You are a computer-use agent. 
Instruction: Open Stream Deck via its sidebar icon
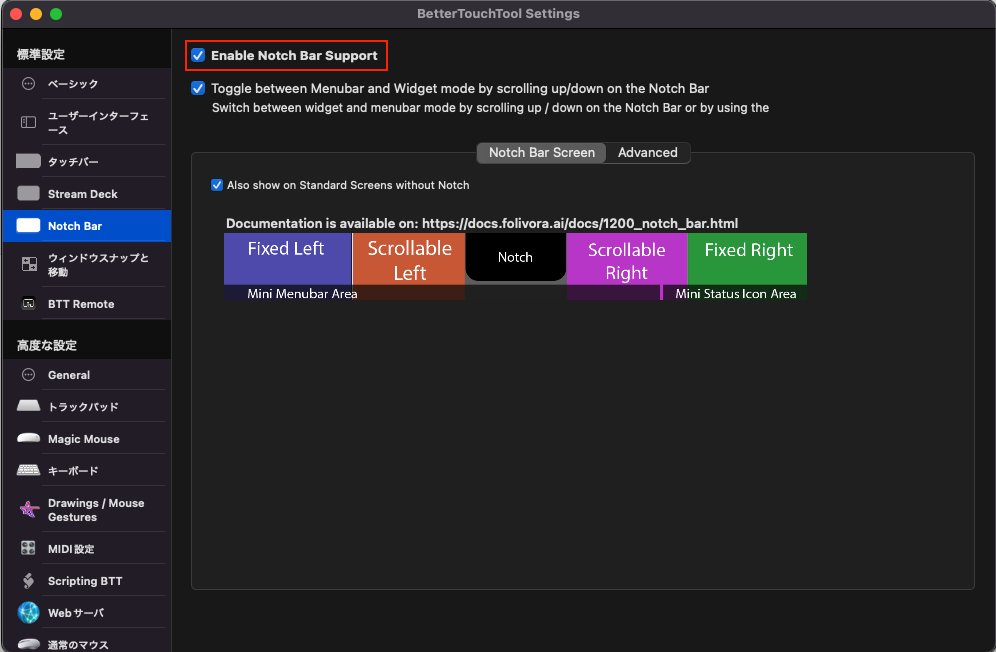click(x=29, y=193)
